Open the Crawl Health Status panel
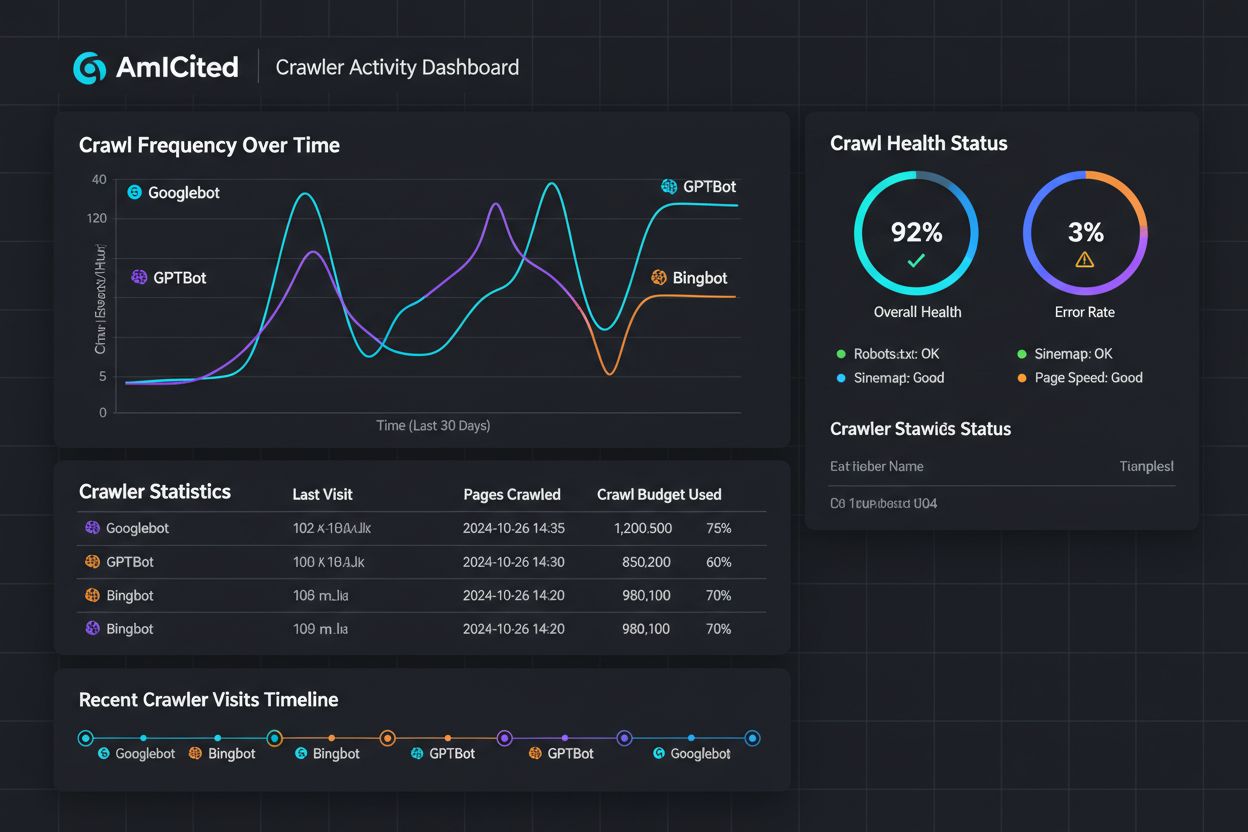1248x832 pixels. tap(918, 143)
